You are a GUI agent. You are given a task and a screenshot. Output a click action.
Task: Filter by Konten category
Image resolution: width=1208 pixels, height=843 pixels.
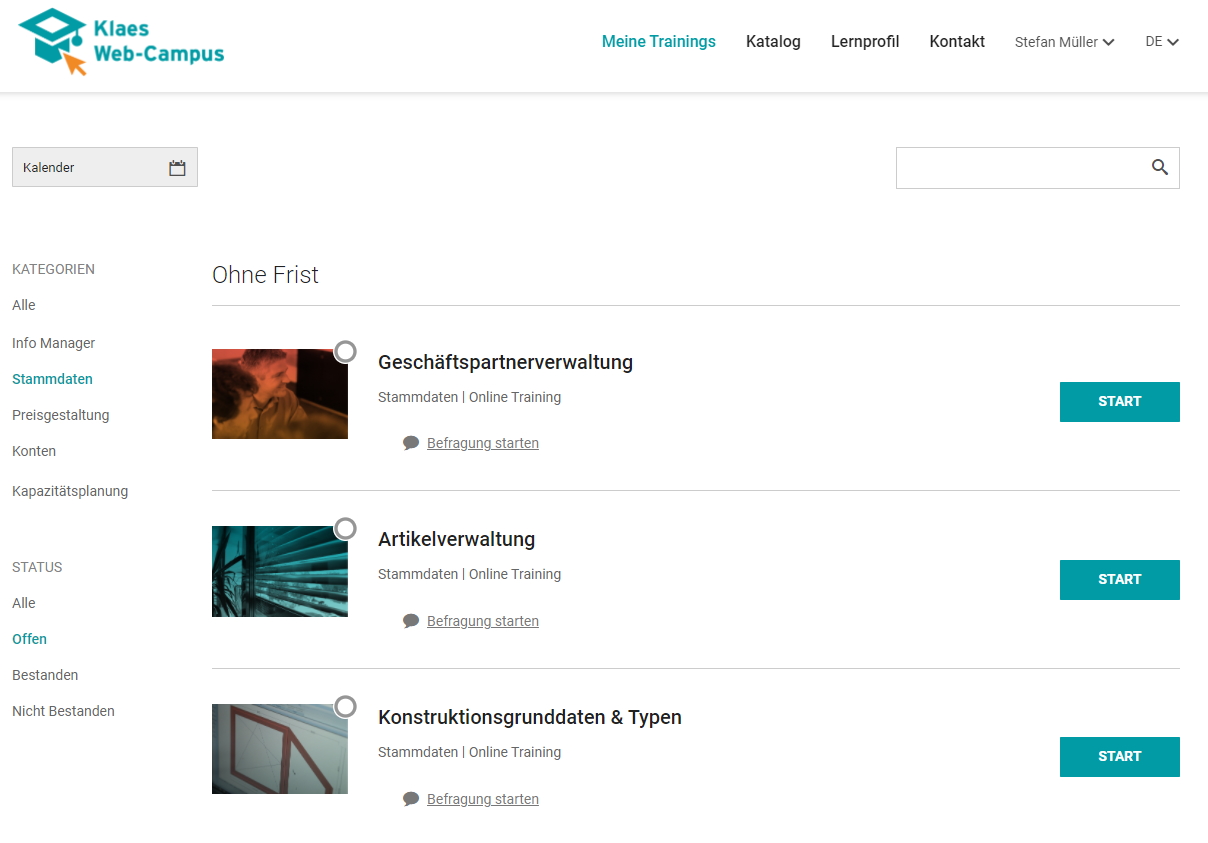[x=34, y=451]
